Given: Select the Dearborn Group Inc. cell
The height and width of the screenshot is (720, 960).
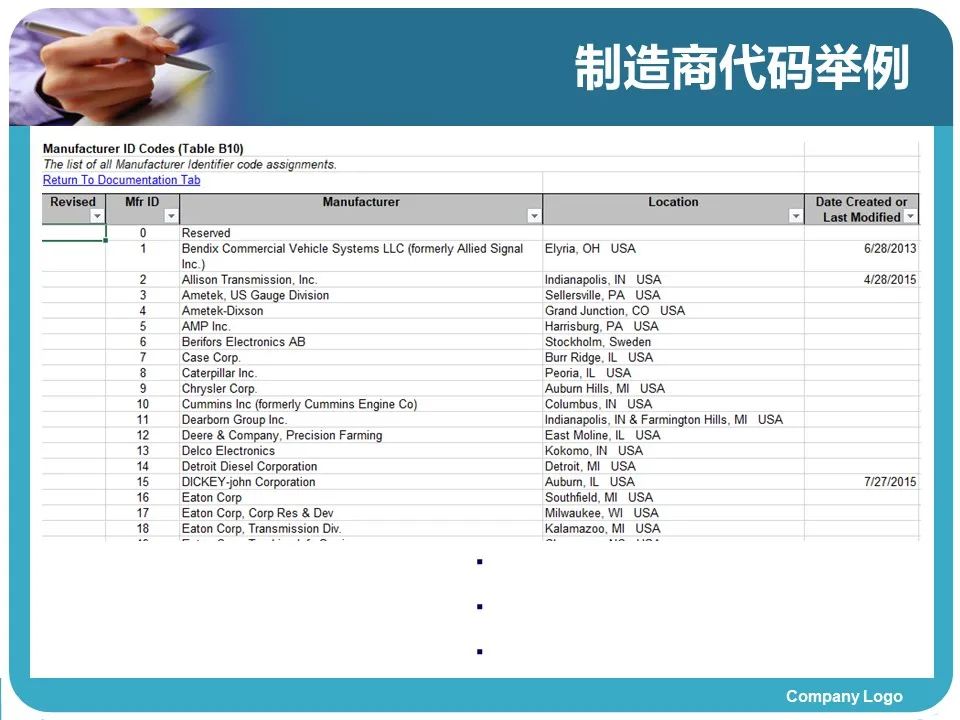Looking at the screenshot, I should click(361, 420).
